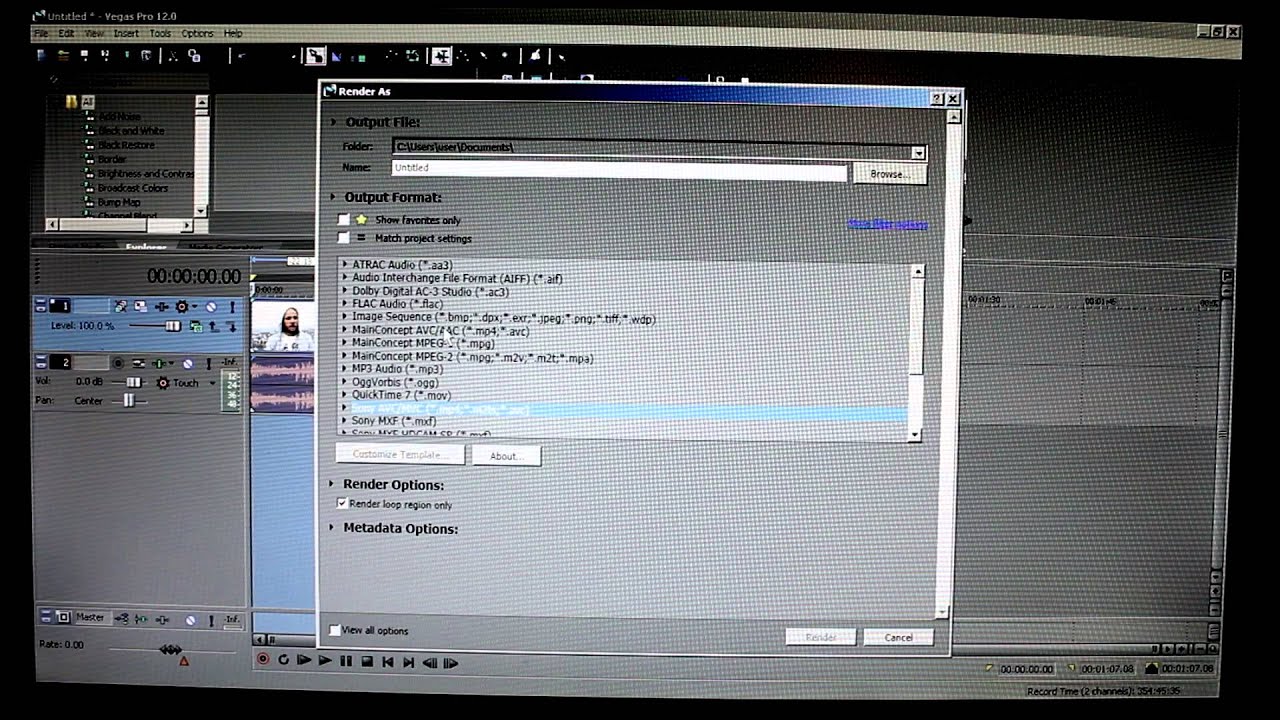Toggle the Mute icon on video track 1
The image size is (1280, 720).
pos(211,306)
